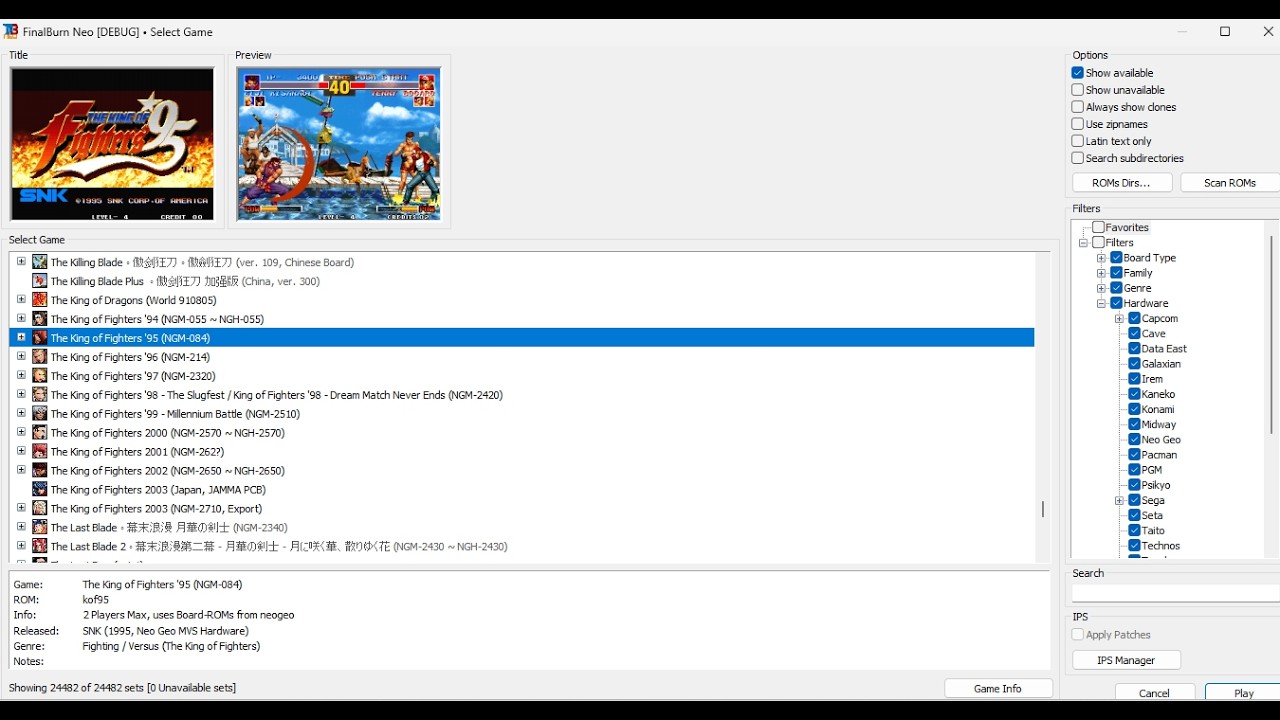Click King of Fighters '97 game icon
This screenshot has height=720, width=1280.
coord(40,376)
